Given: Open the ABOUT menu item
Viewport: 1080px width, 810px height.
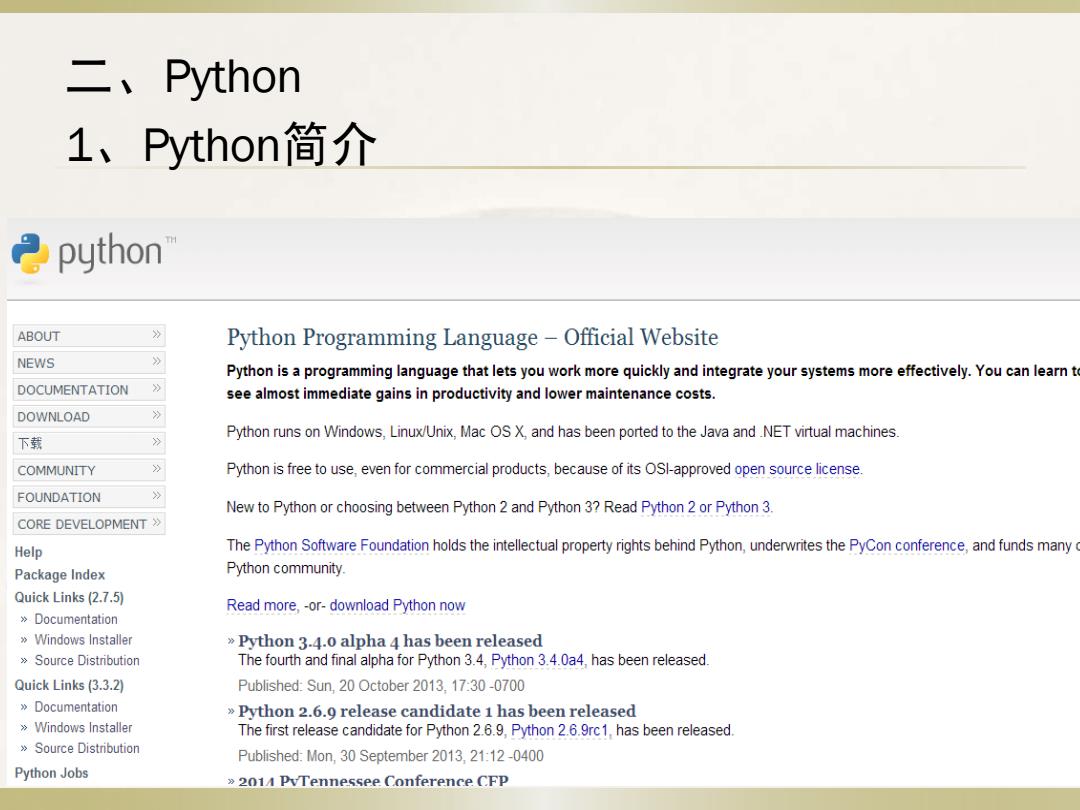Looking at the screenshot, I should click(89, 335).
